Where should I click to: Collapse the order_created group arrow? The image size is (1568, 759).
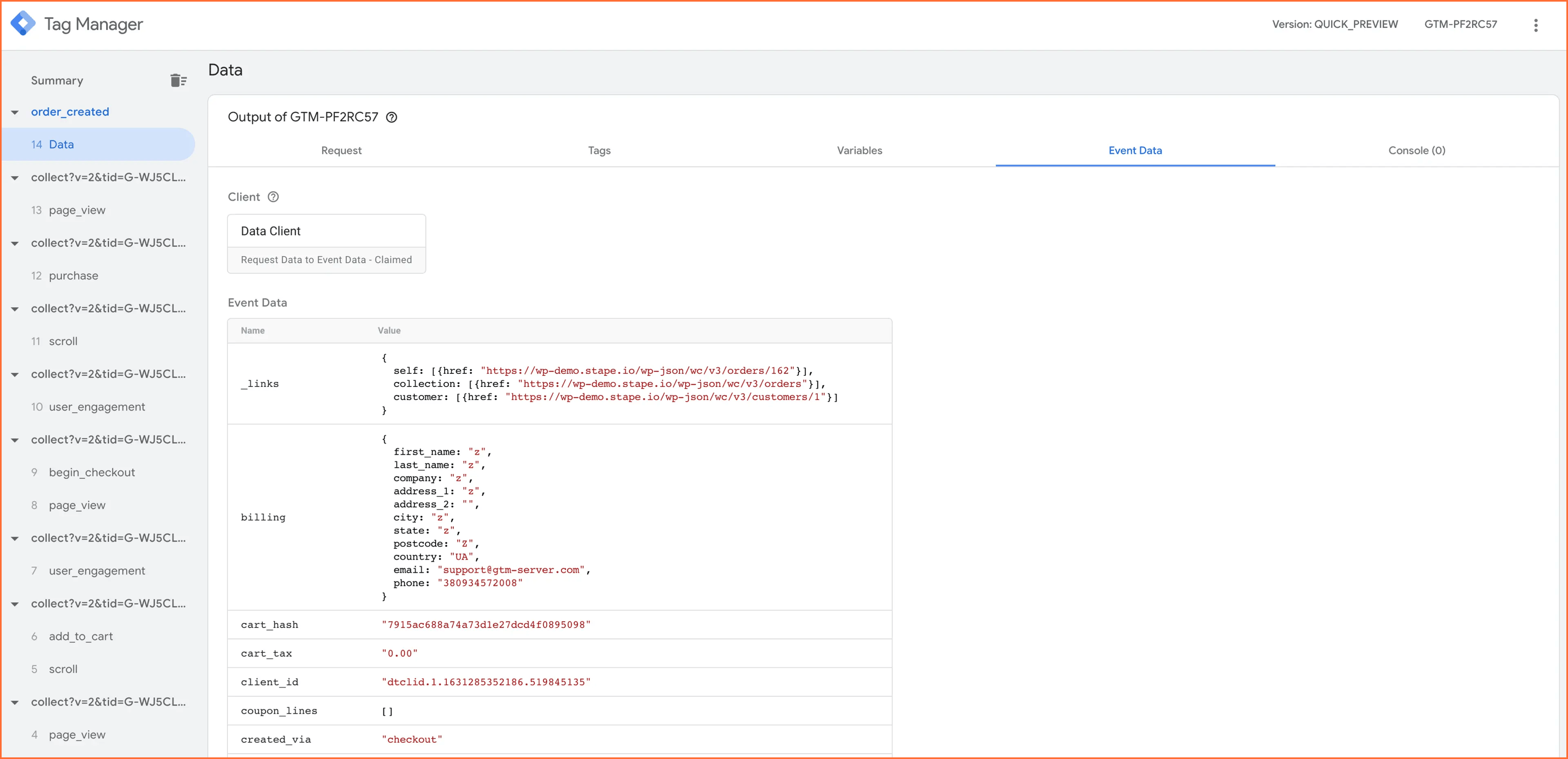point(15,112)
